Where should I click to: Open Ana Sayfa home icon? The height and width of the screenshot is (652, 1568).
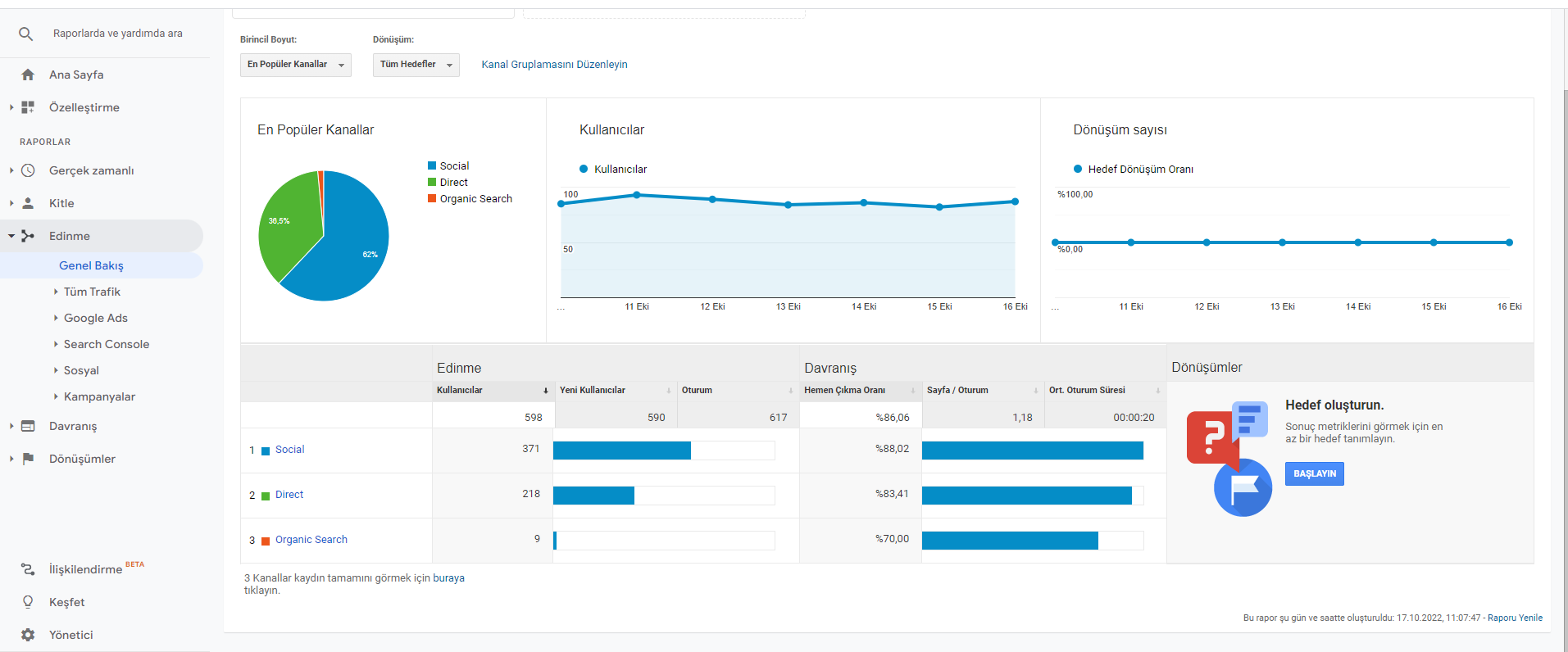point(28,75)
